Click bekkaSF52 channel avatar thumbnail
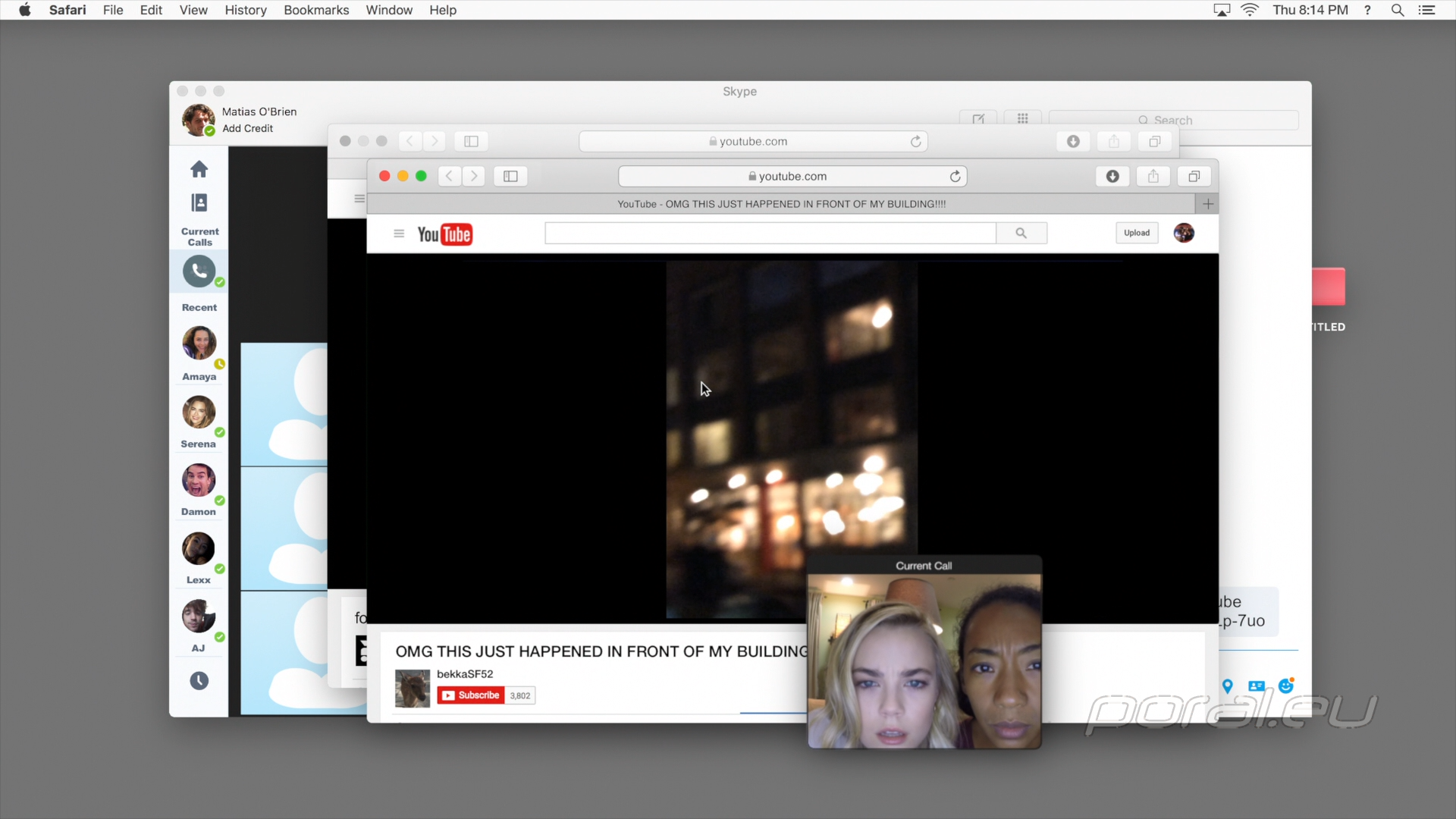The height and width of the screenshot is (819, 1456). [x=413, y=688]
